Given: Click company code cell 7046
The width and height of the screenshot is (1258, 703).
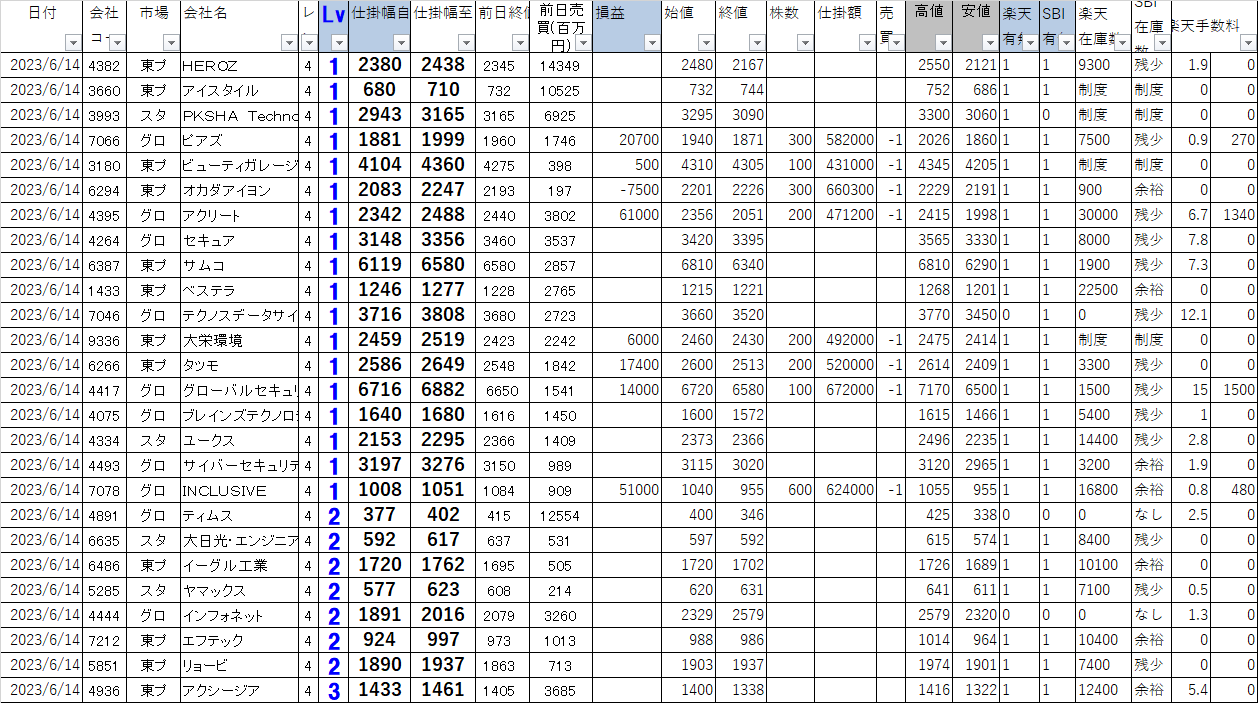Looking at the screenshot, I should 104,315.
